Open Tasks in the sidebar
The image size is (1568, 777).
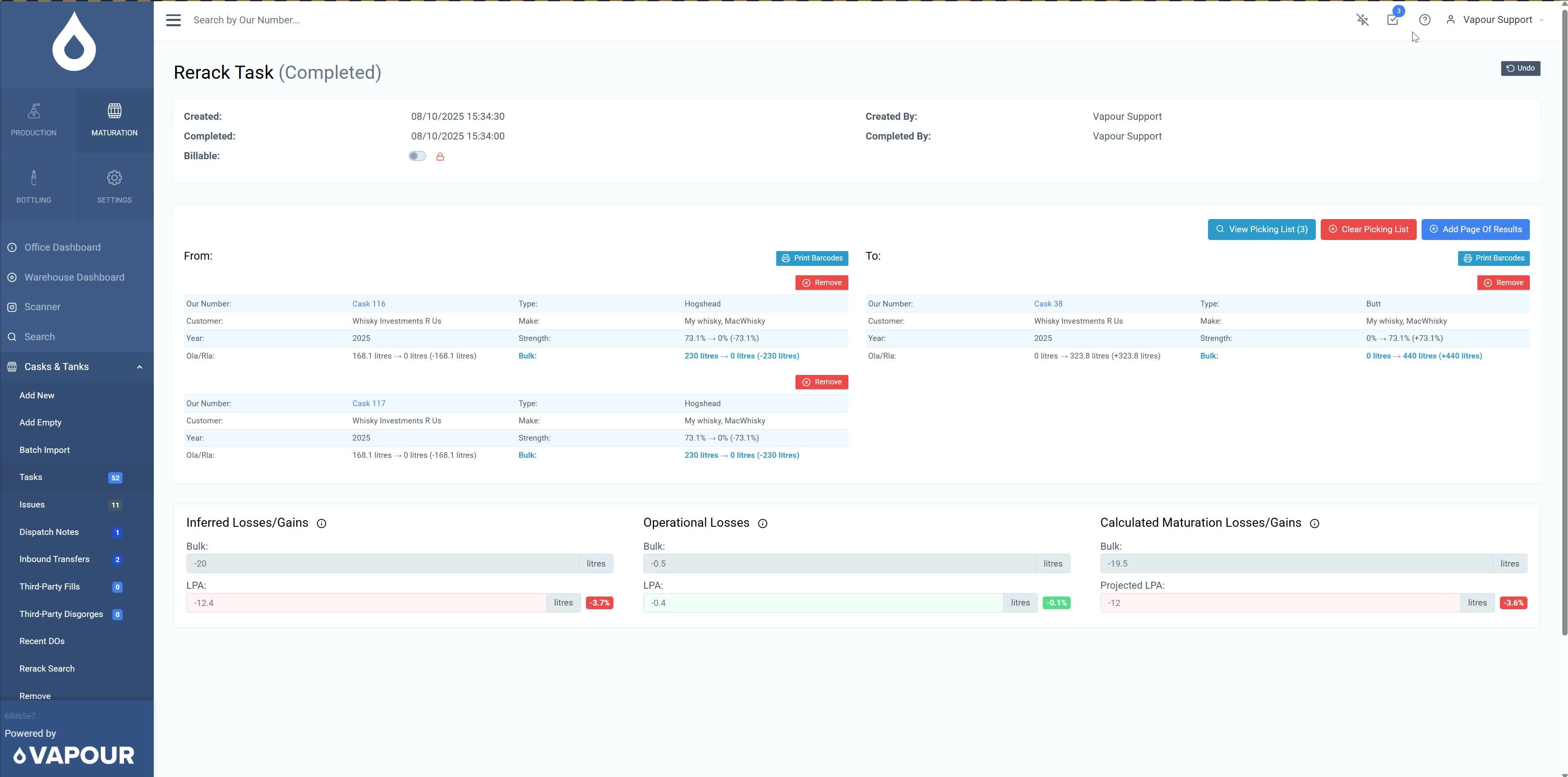(31, 478)
